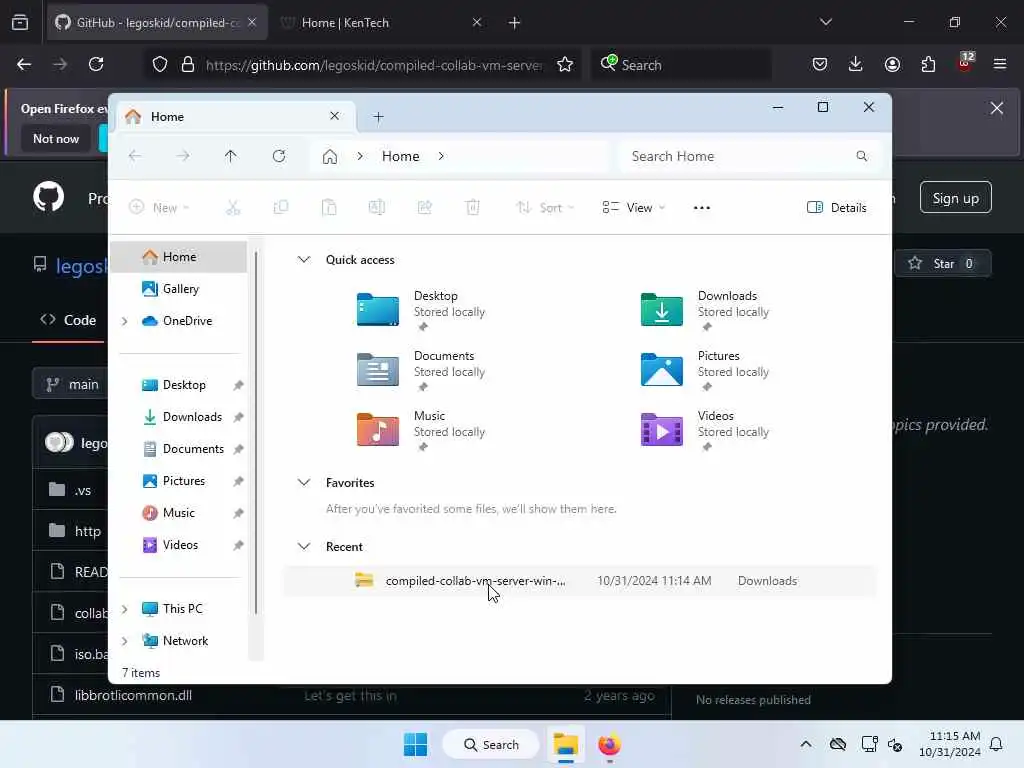Expand OneDrive in the navigation pane
The width and height of the screenshot is (1024, 768).
click(x=124, y=321)
